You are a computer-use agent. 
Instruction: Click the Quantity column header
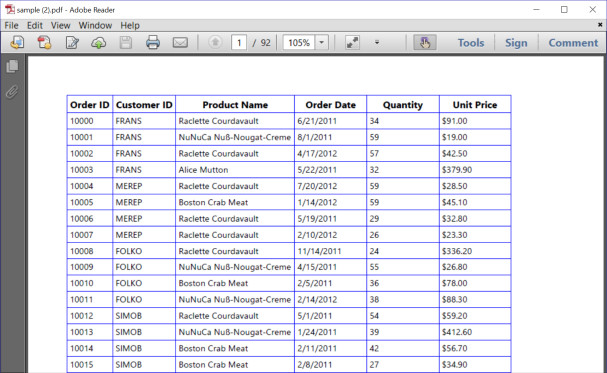tap(403, 105)
